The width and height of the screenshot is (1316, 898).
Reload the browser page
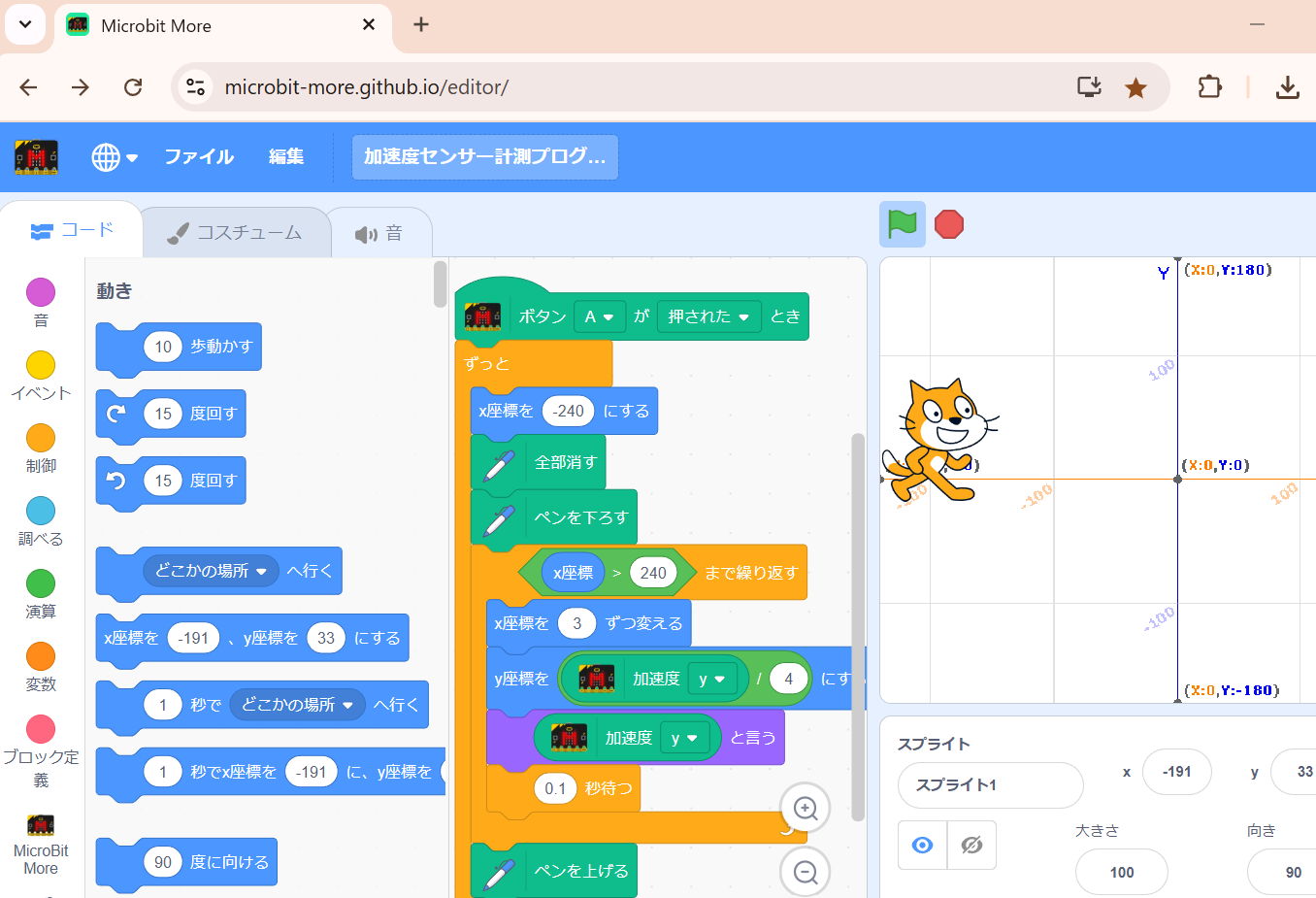(133, 87)
